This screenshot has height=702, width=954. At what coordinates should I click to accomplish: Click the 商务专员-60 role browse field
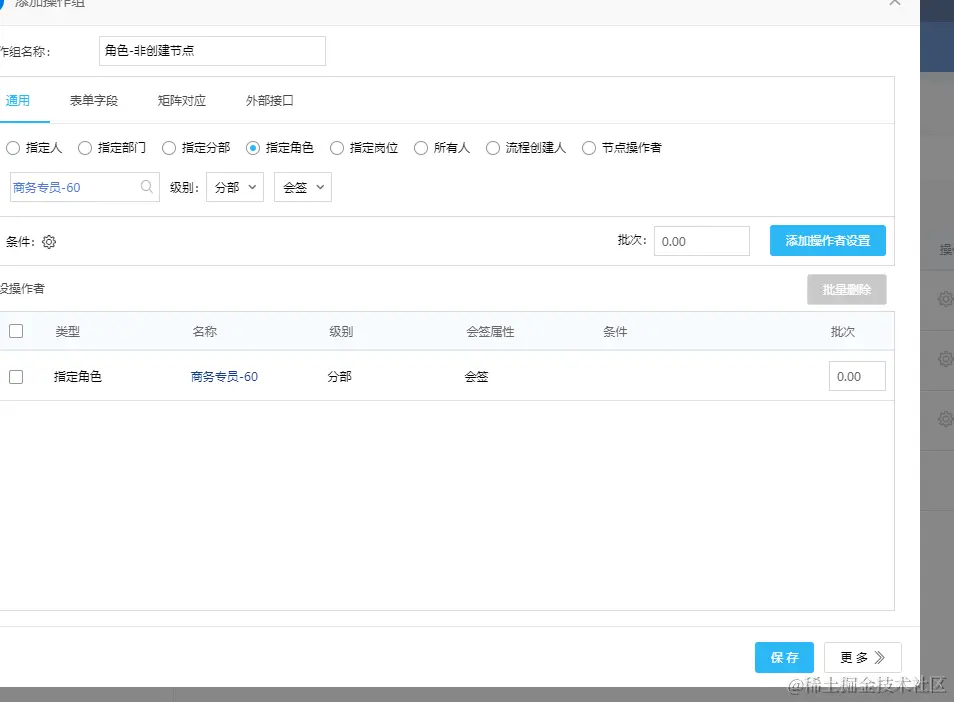coord(85,187)
